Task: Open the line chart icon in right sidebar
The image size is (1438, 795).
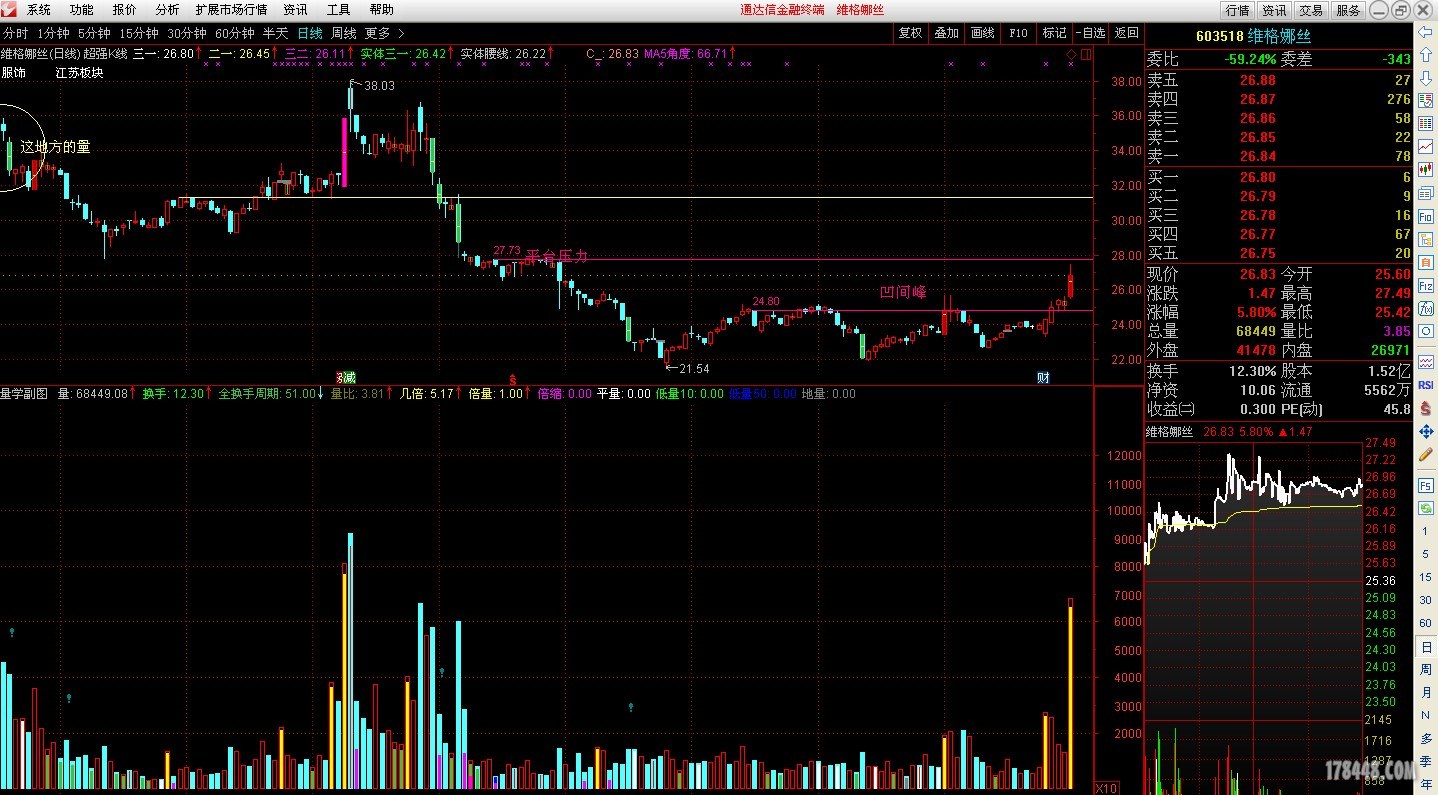Action: point(1425,146)
